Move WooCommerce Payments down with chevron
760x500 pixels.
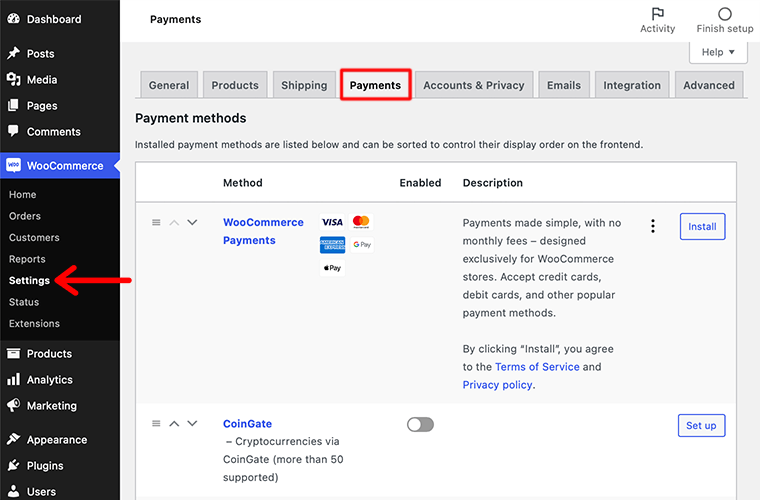tap(192, 222)
